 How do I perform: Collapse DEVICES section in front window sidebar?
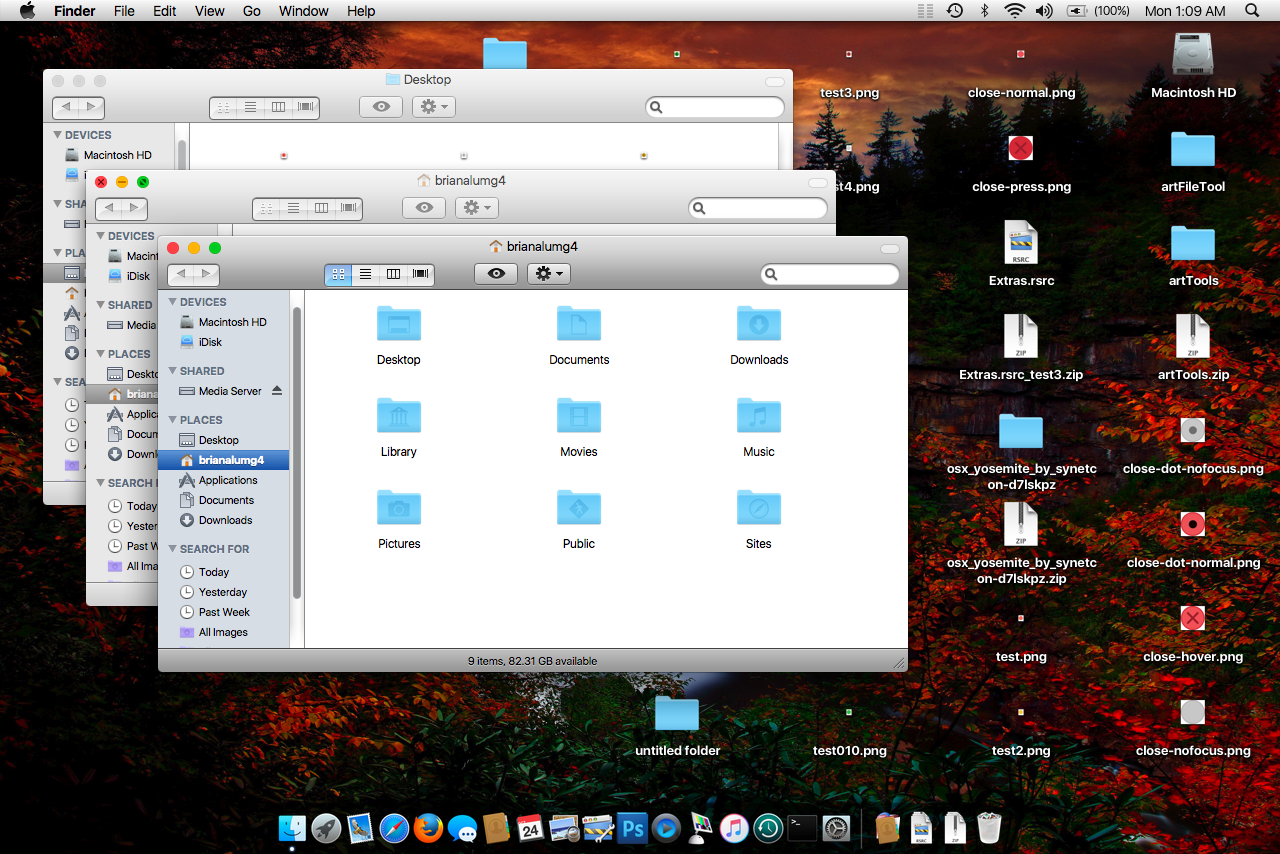pyautogui.click(x=173, y=302)
